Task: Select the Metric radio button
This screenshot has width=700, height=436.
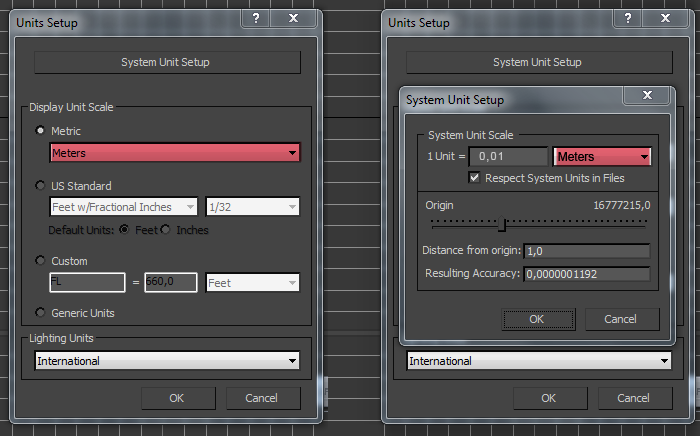Action: tap(40, 130)
